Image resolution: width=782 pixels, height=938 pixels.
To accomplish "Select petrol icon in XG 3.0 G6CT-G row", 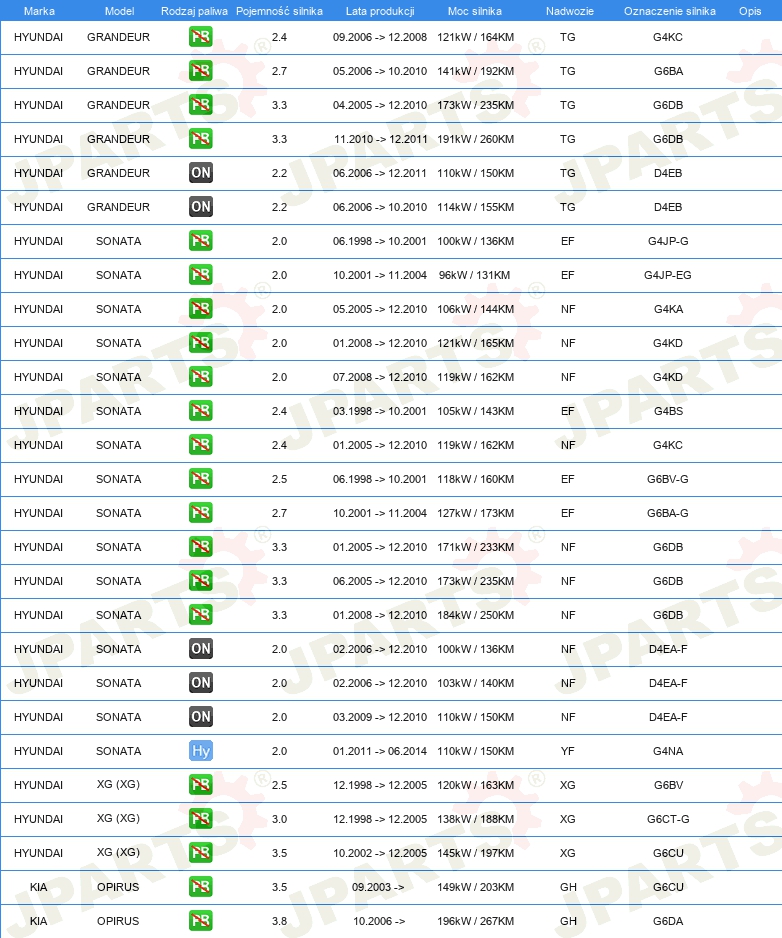I will tap(200, 819).
